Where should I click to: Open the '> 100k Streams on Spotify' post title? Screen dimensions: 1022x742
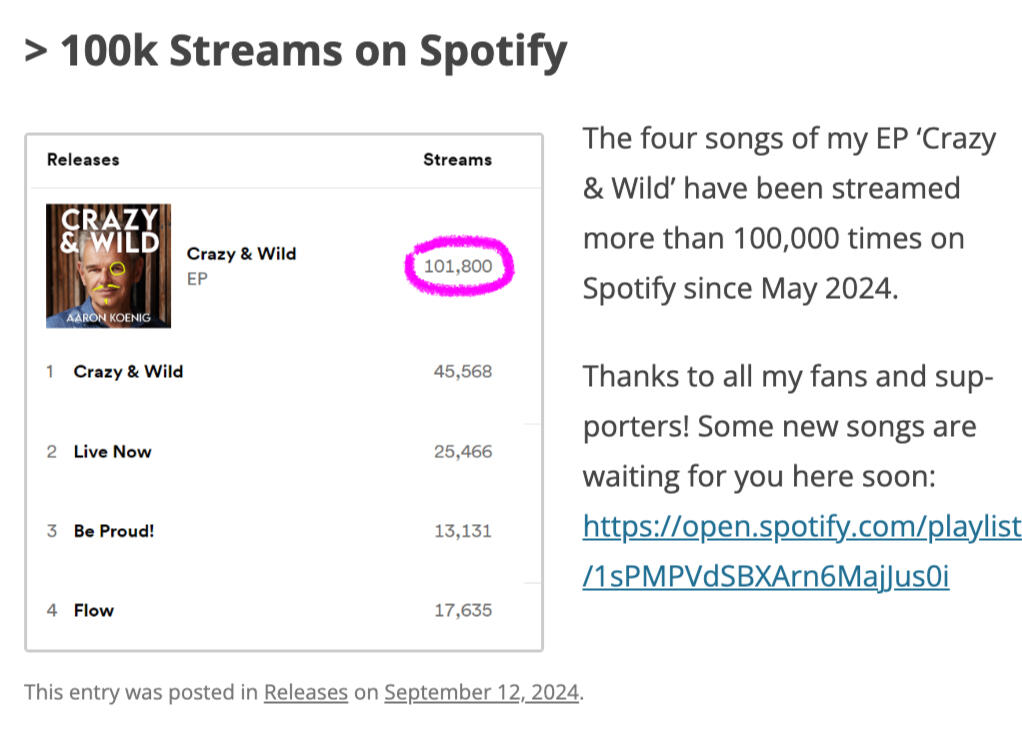[x=295, y=52]
